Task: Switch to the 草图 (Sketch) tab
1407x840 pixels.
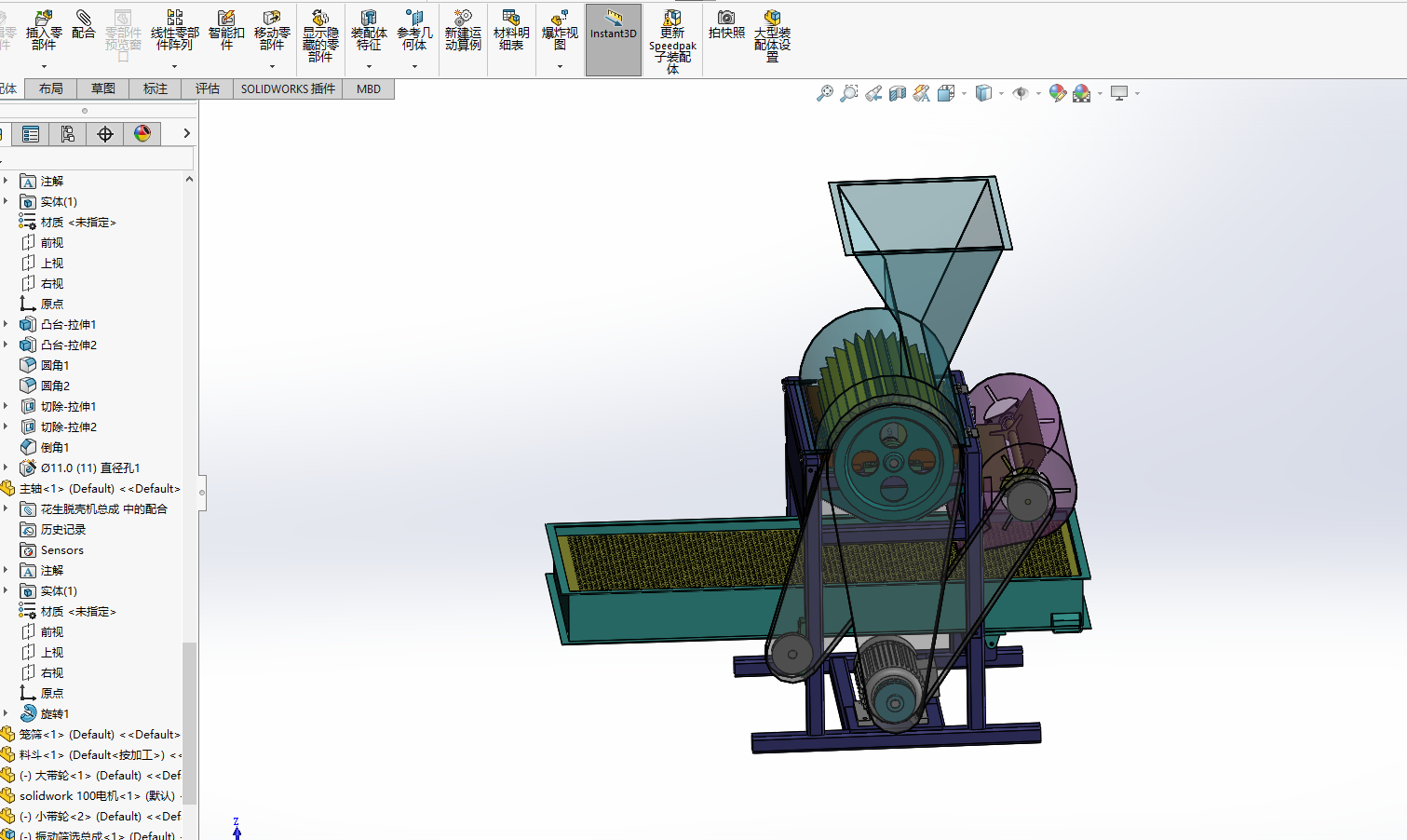Action: tap(103, 89)
